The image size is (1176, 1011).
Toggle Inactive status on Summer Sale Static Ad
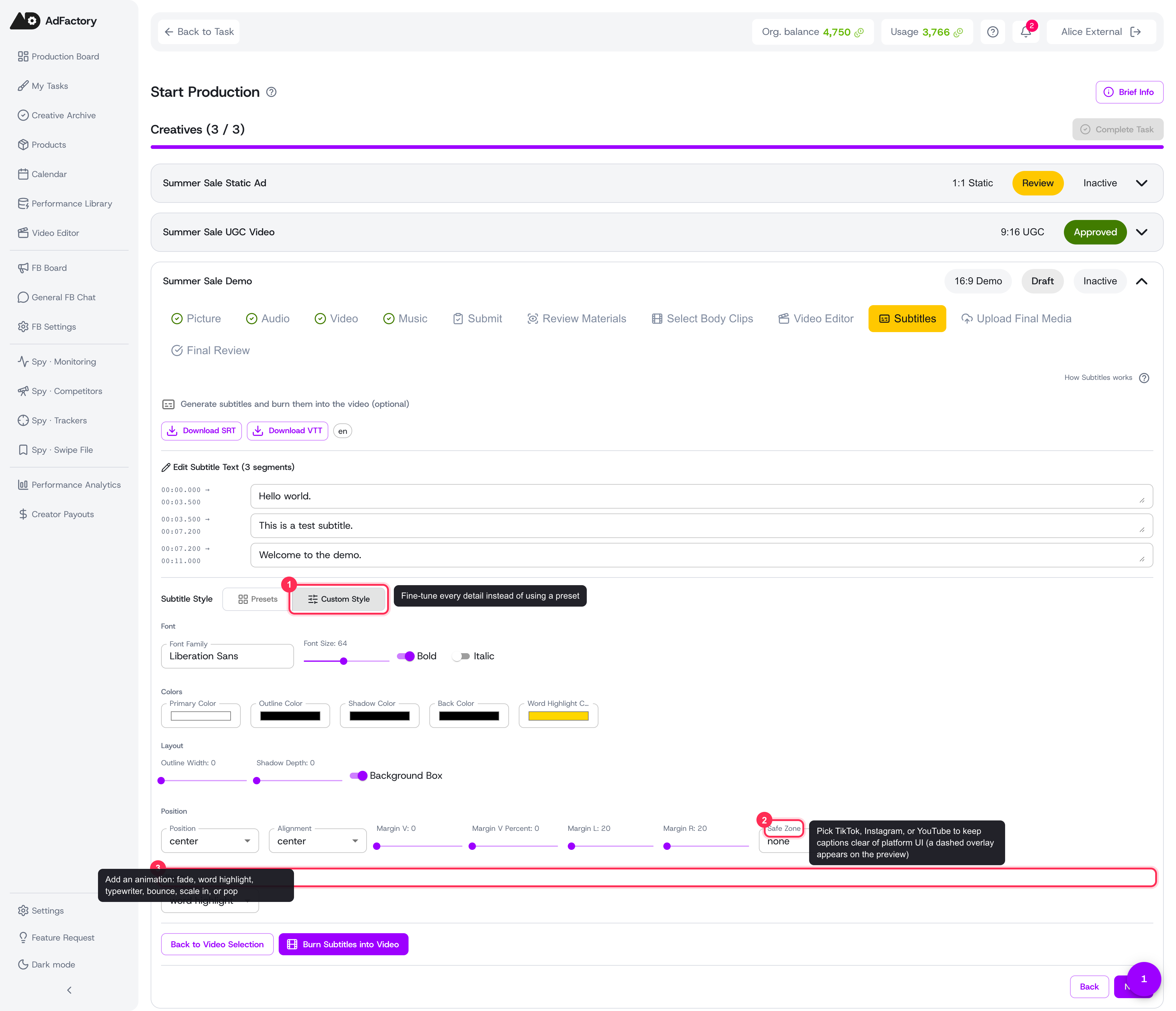pos(1100,183)
